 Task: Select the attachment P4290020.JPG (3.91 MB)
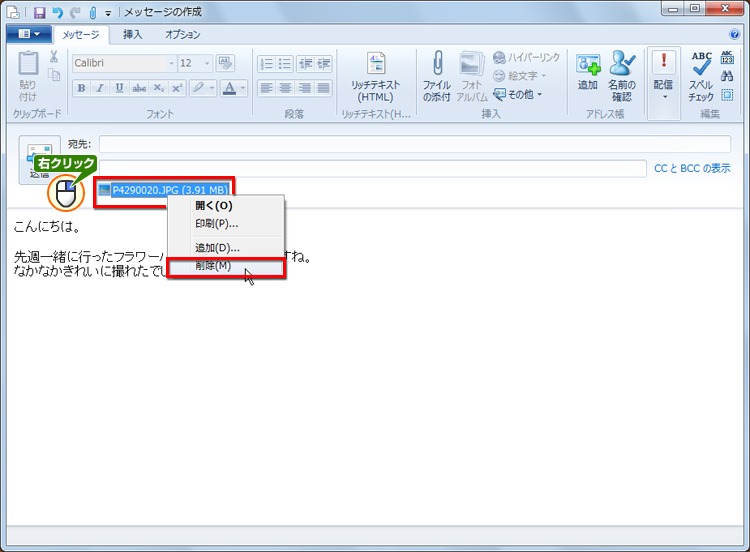[x=164, y=190]
